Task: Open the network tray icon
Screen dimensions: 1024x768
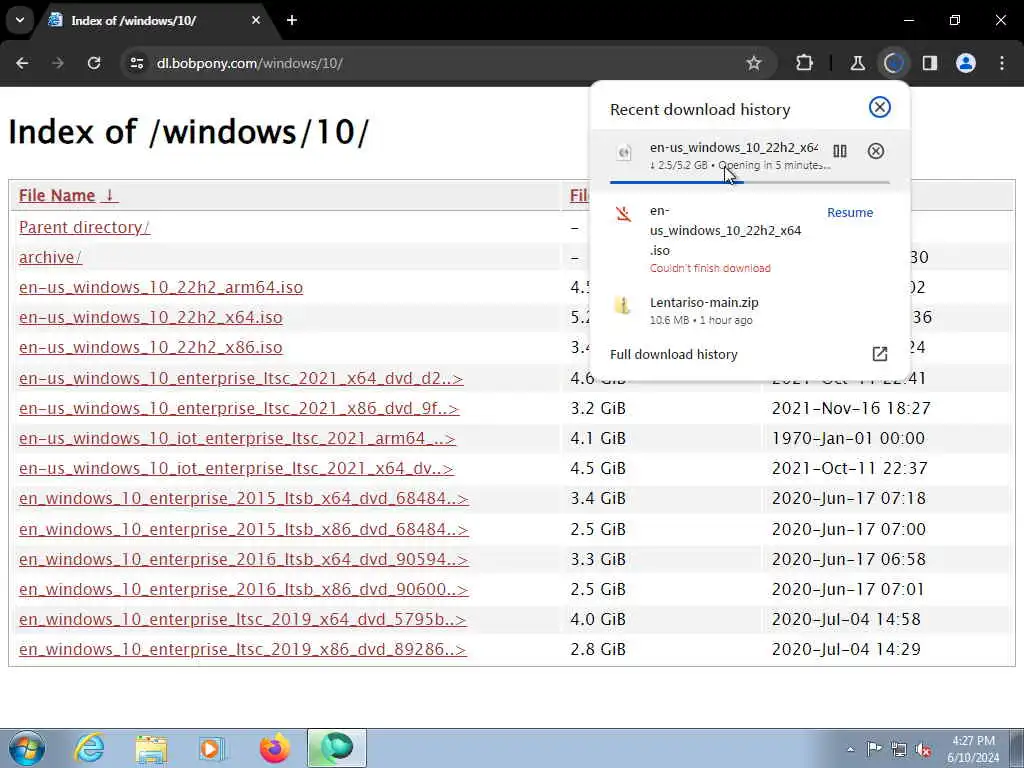Action: tap(899, 749)
